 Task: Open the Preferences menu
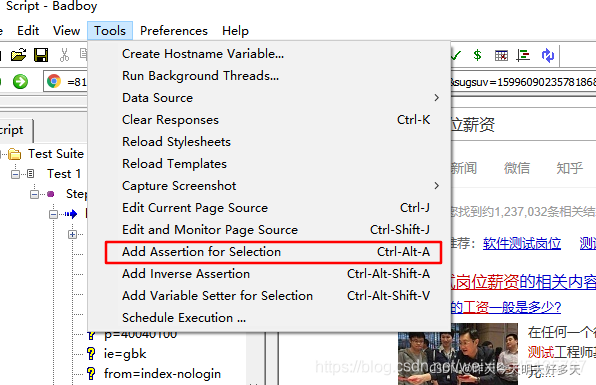174,31
